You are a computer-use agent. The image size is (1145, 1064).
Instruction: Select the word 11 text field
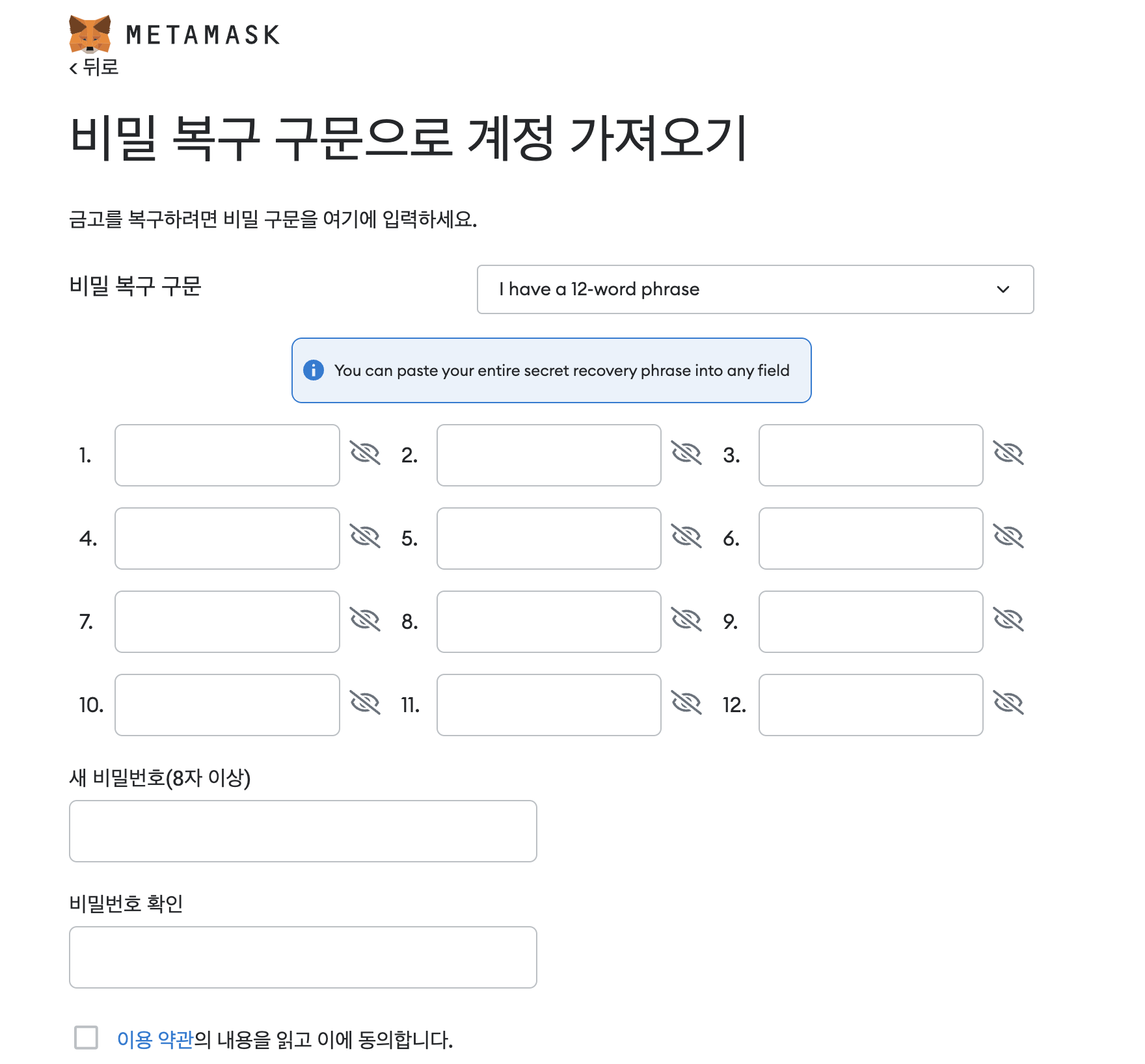tap(548, 705)
